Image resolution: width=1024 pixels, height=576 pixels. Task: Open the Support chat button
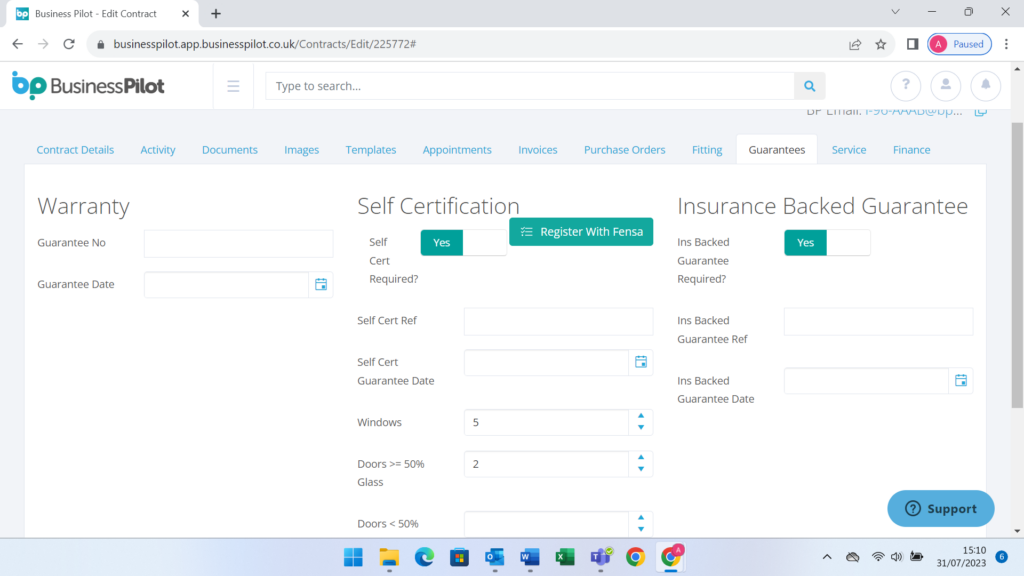click(941, 509)
